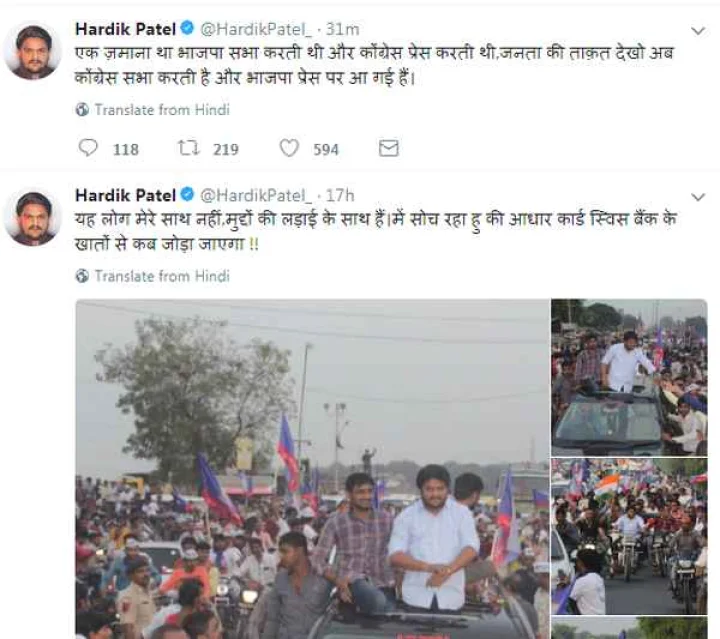Expand the options chevron on the 31m tweet
The image size is (720, 639).
click(698, 31)
